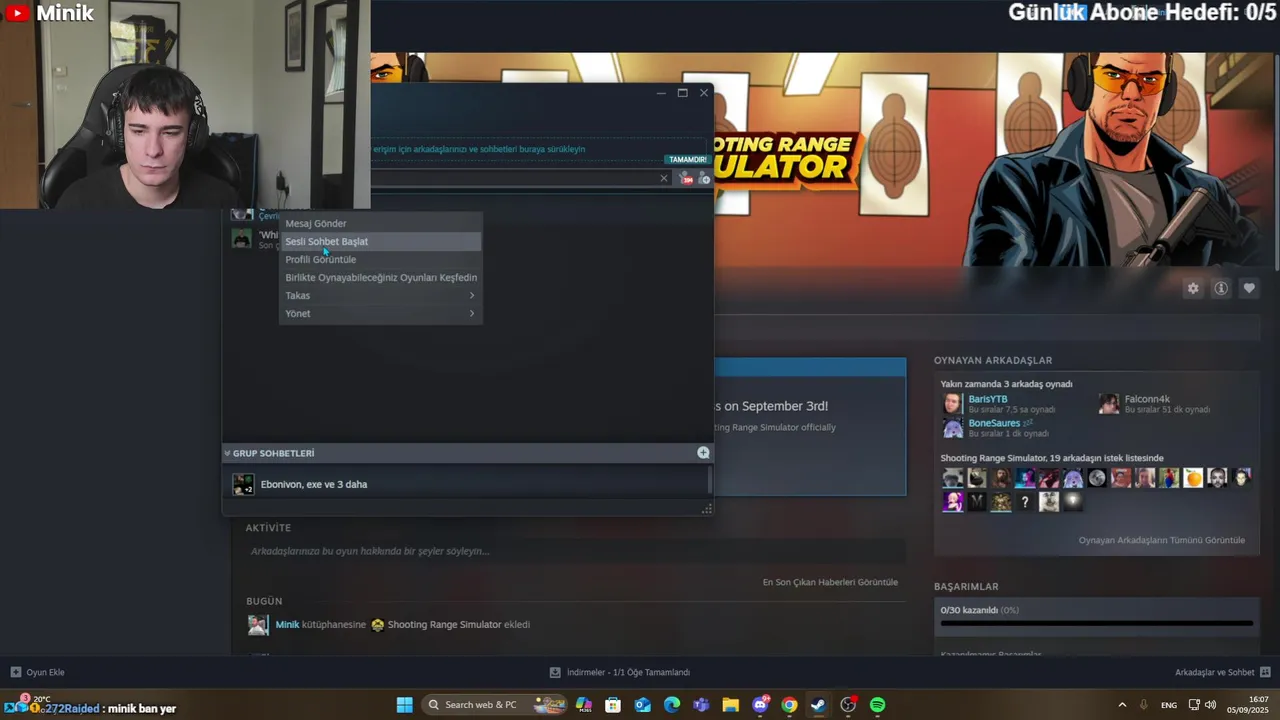Open BarisYTB friend profile
Viewport: 1280px width, 720px height.
[988, 399]
